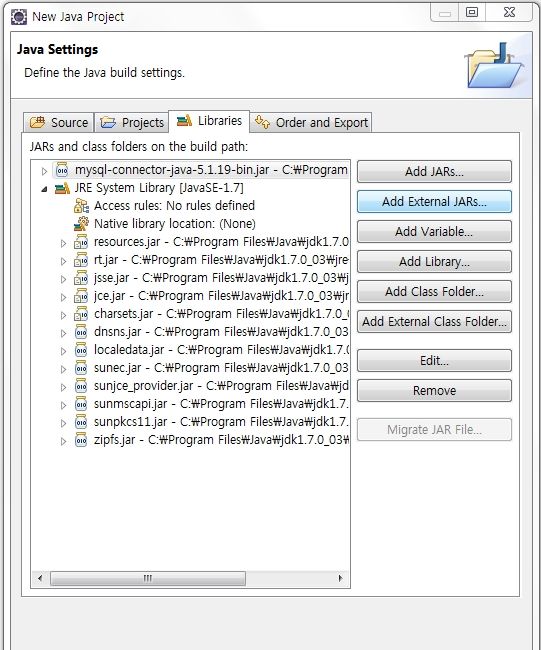Image resolution: width=541 pixels, height=650 pixels.
Task: Select the Libraries tab
Action: (209, 121)
